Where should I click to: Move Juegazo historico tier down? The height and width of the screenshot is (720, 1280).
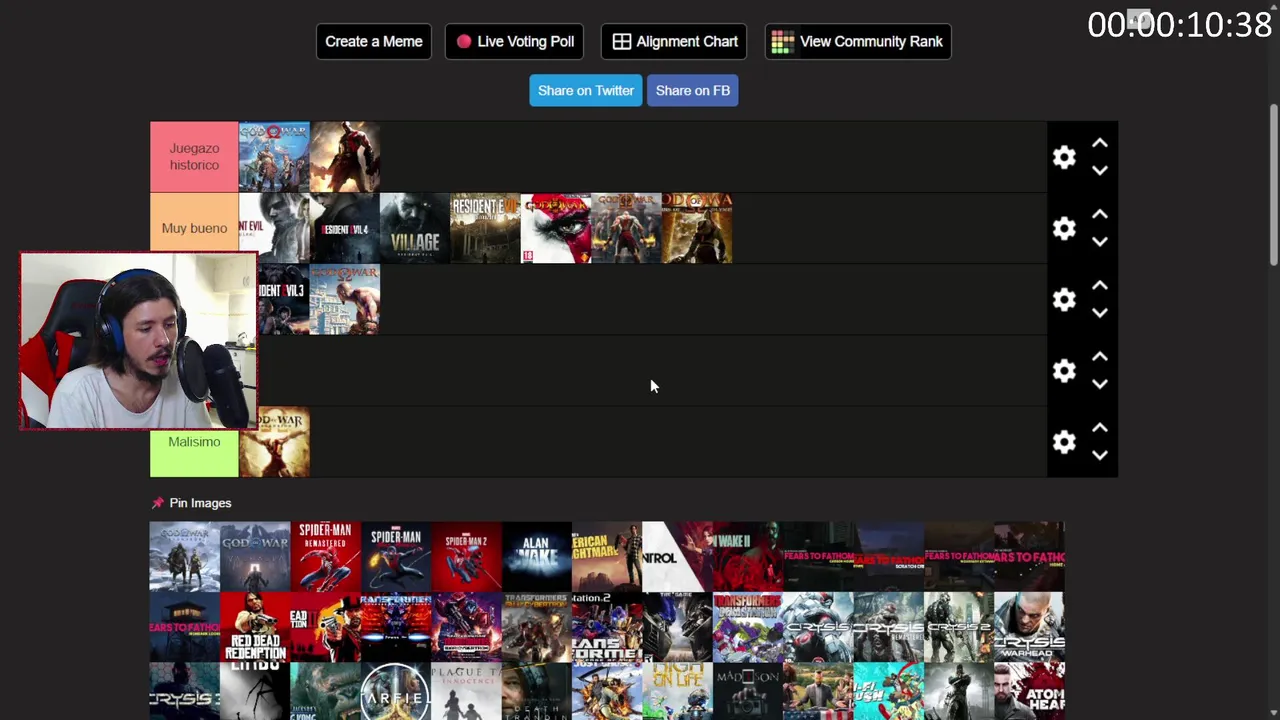pyautogui.click(x=1100, y=170)
